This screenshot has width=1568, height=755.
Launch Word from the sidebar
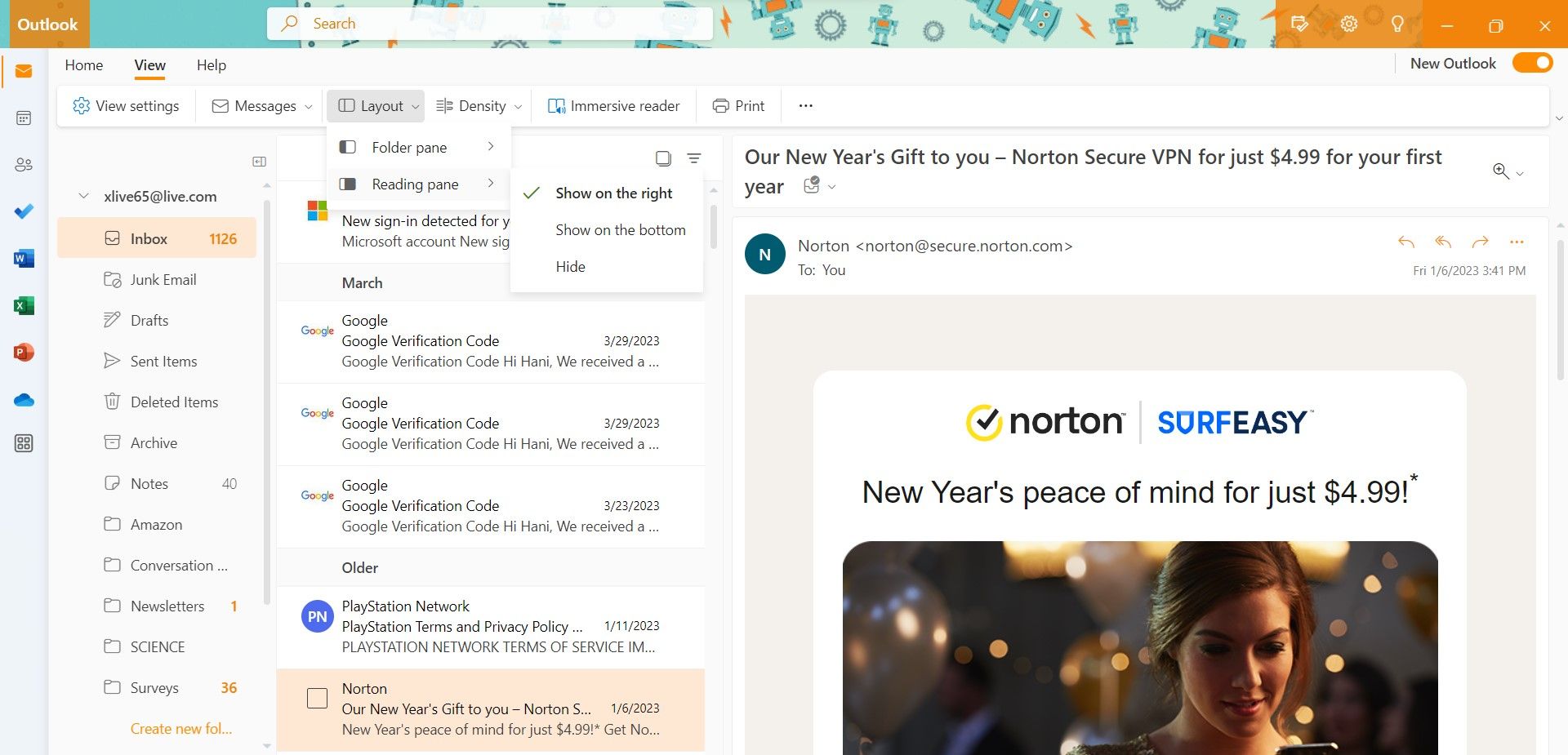24,259
